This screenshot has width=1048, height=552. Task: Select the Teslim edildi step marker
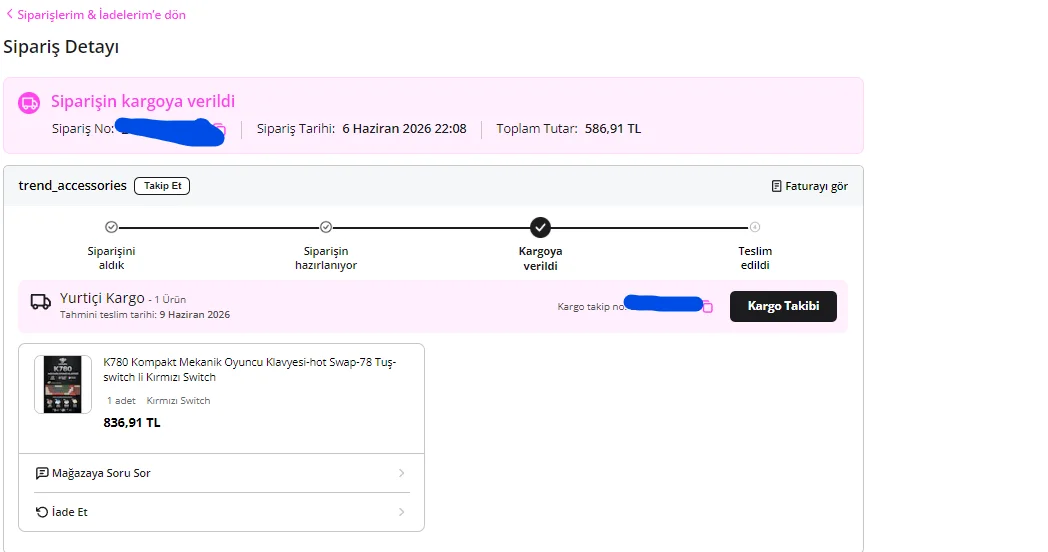tap(755, 227)
